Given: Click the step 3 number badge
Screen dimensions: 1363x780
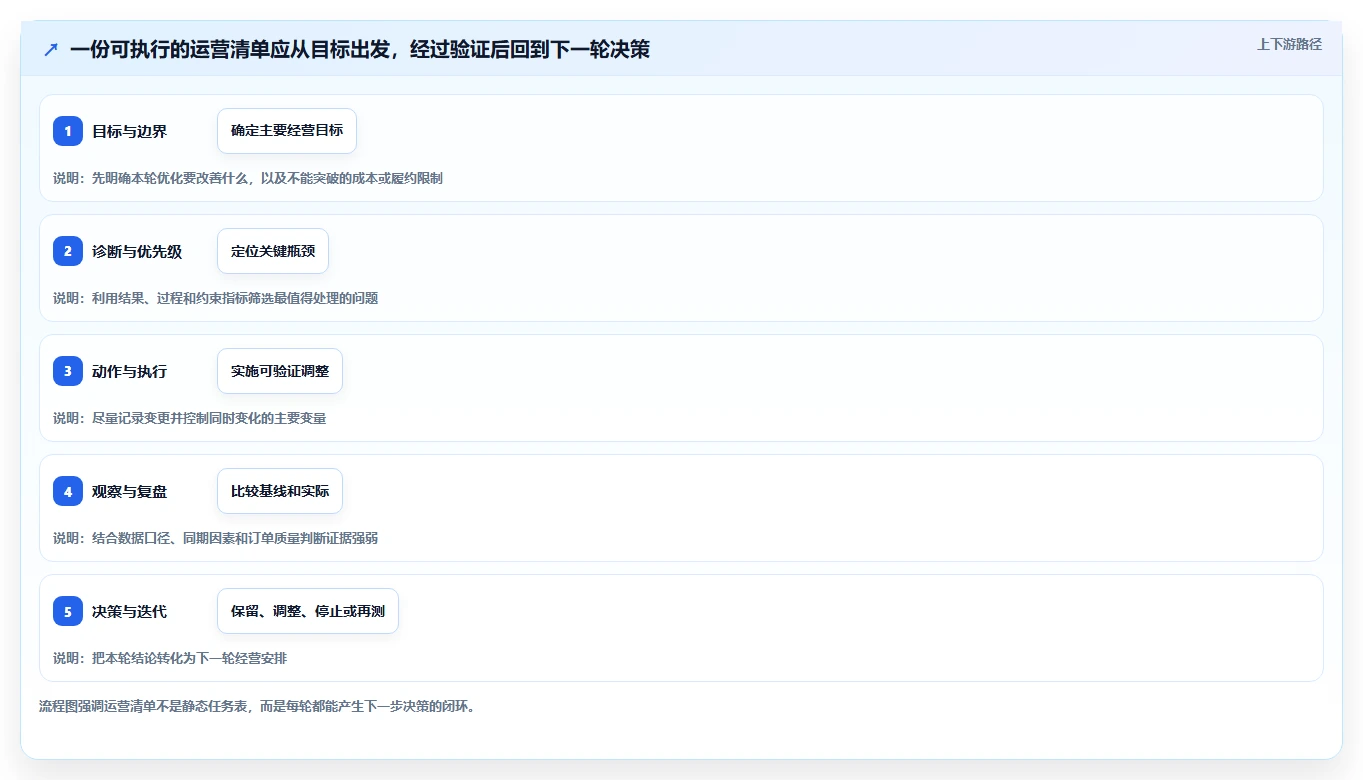Looking at the screenshot, I should click(68, 371).
